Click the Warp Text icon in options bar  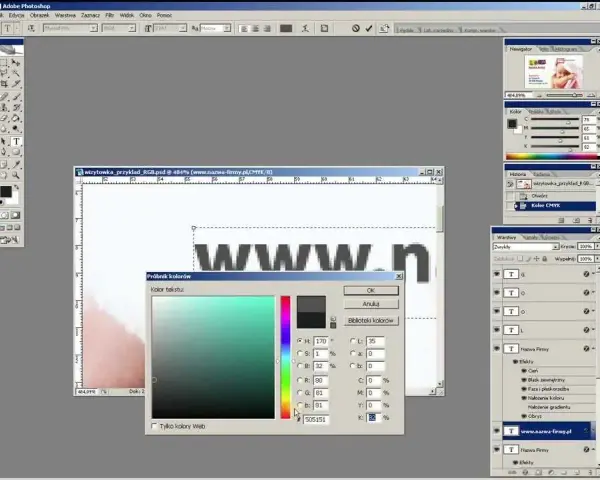(305, 28)
